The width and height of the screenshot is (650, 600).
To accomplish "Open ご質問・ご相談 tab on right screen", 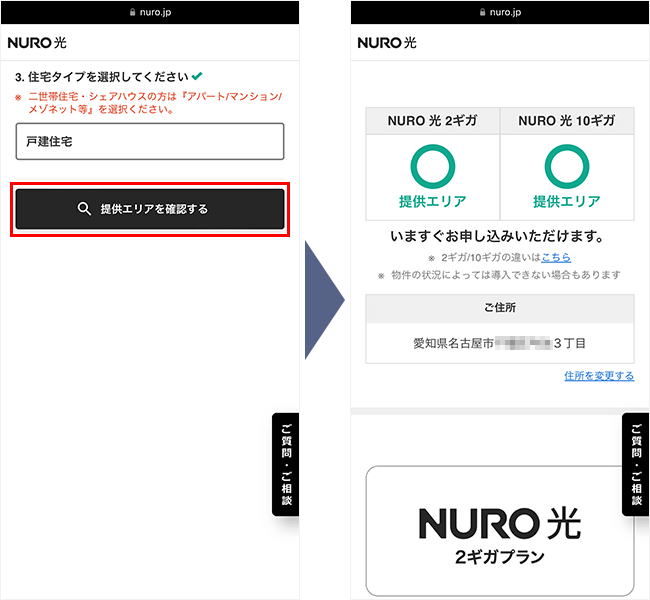I will tap(636, 464).
